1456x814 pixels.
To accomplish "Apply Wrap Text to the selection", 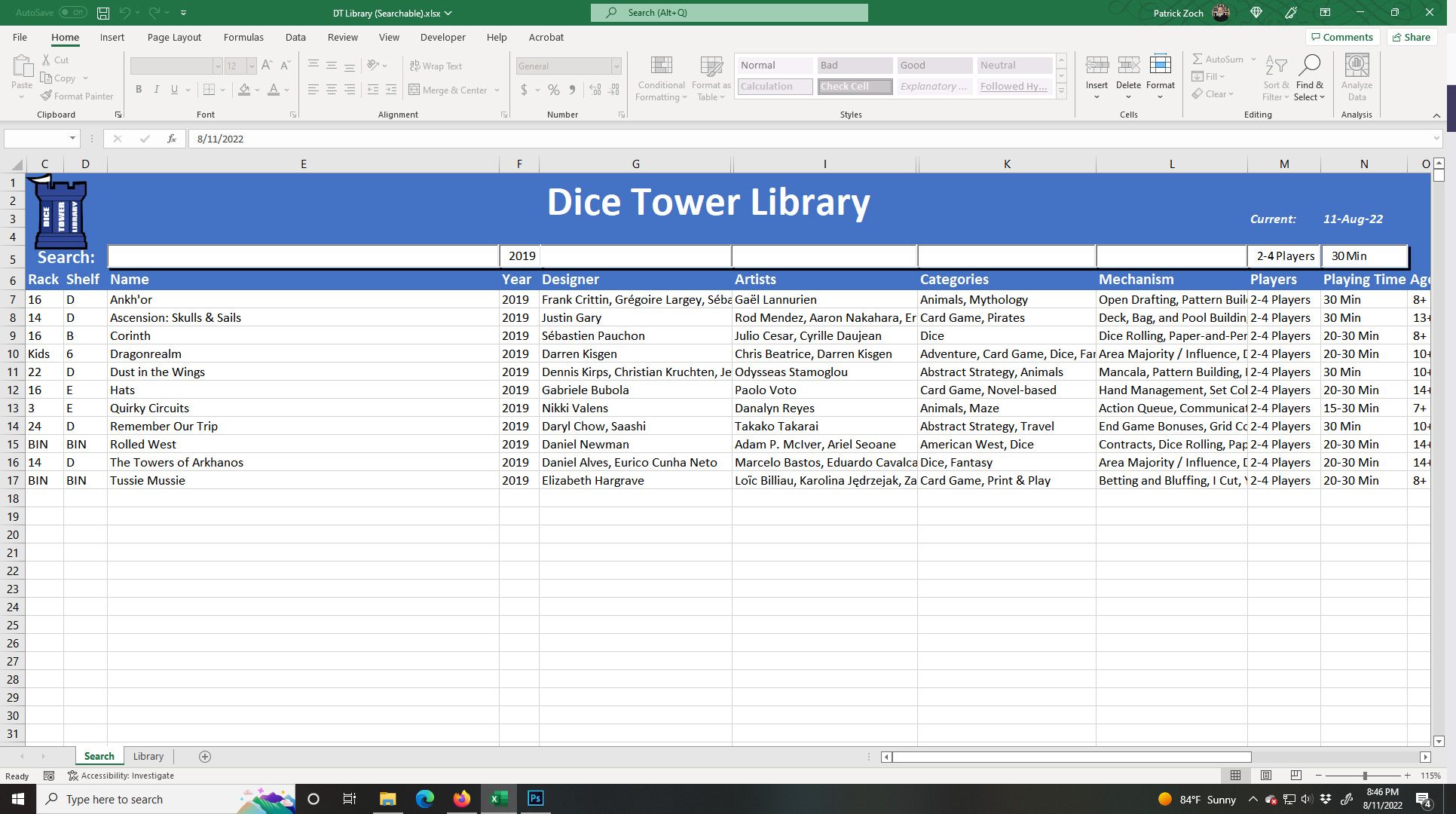I will (x=436, y=66).
